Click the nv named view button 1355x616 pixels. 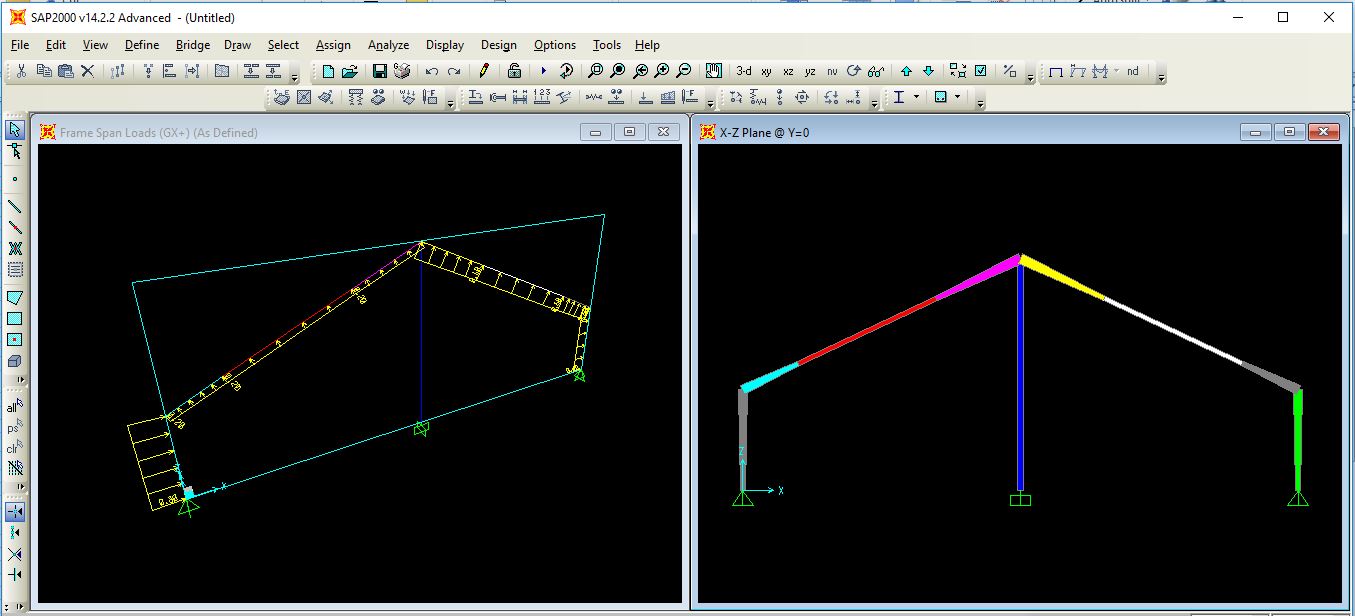point(832,71)
